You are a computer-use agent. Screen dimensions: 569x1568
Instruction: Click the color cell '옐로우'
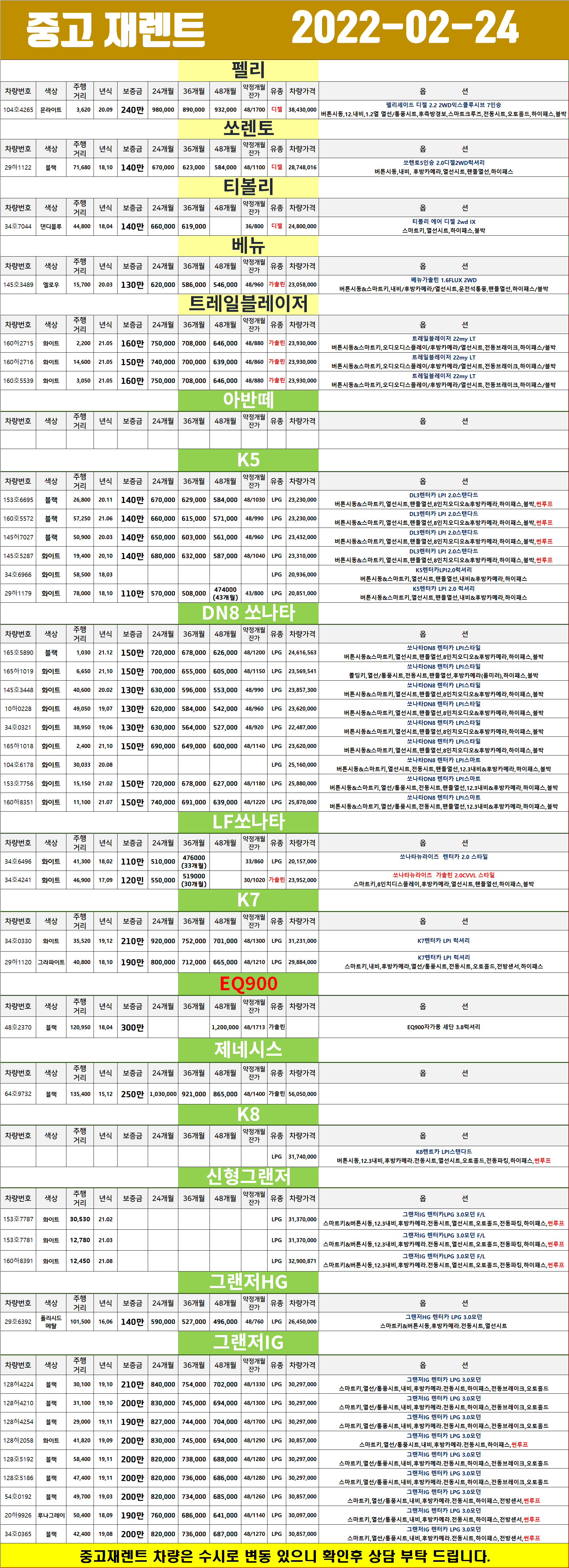click(x=51, y=285)
